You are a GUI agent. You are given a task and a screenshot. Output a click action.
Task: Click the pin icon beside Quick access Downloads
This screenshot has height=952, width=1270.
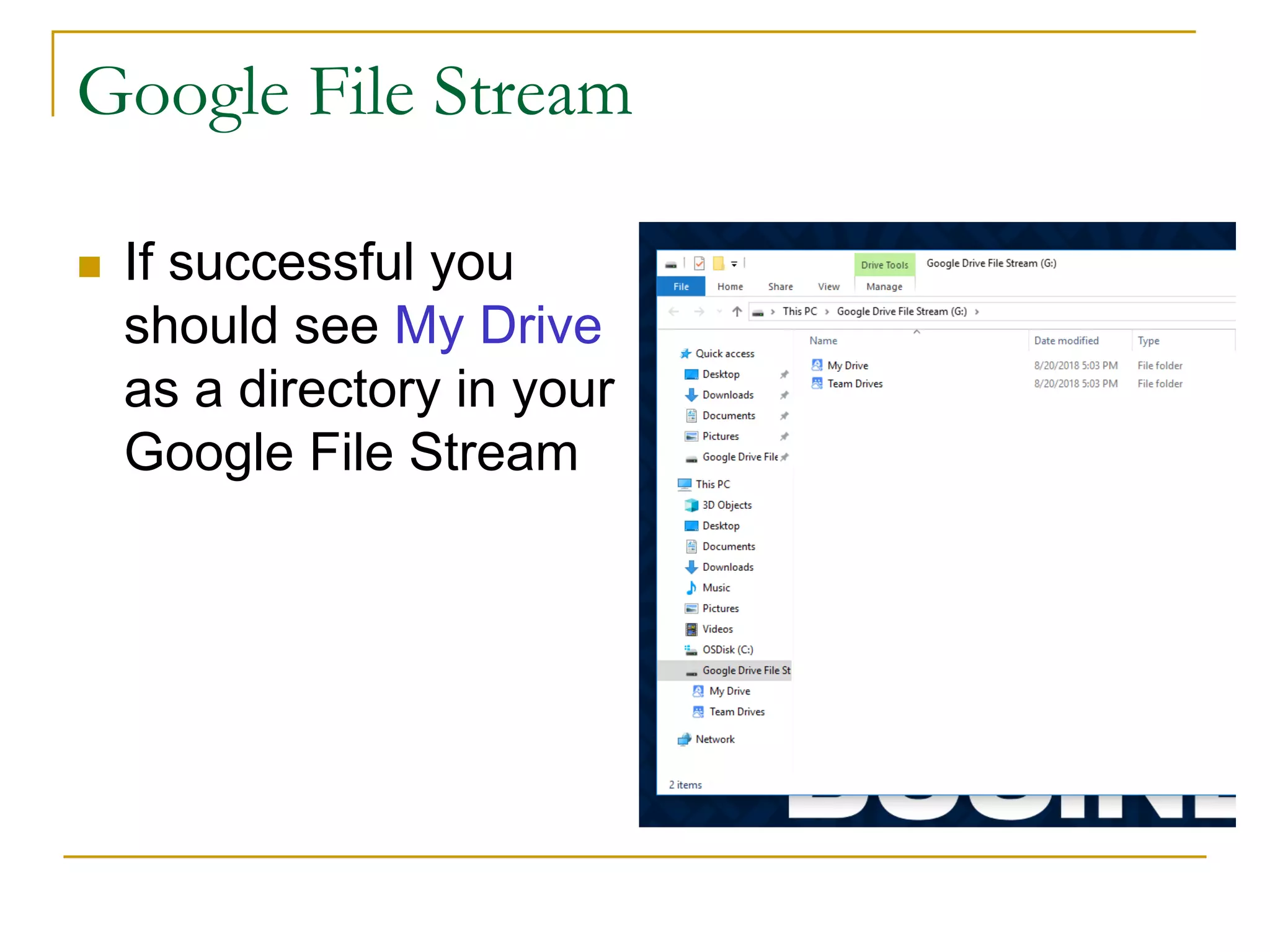coord(784,395)
